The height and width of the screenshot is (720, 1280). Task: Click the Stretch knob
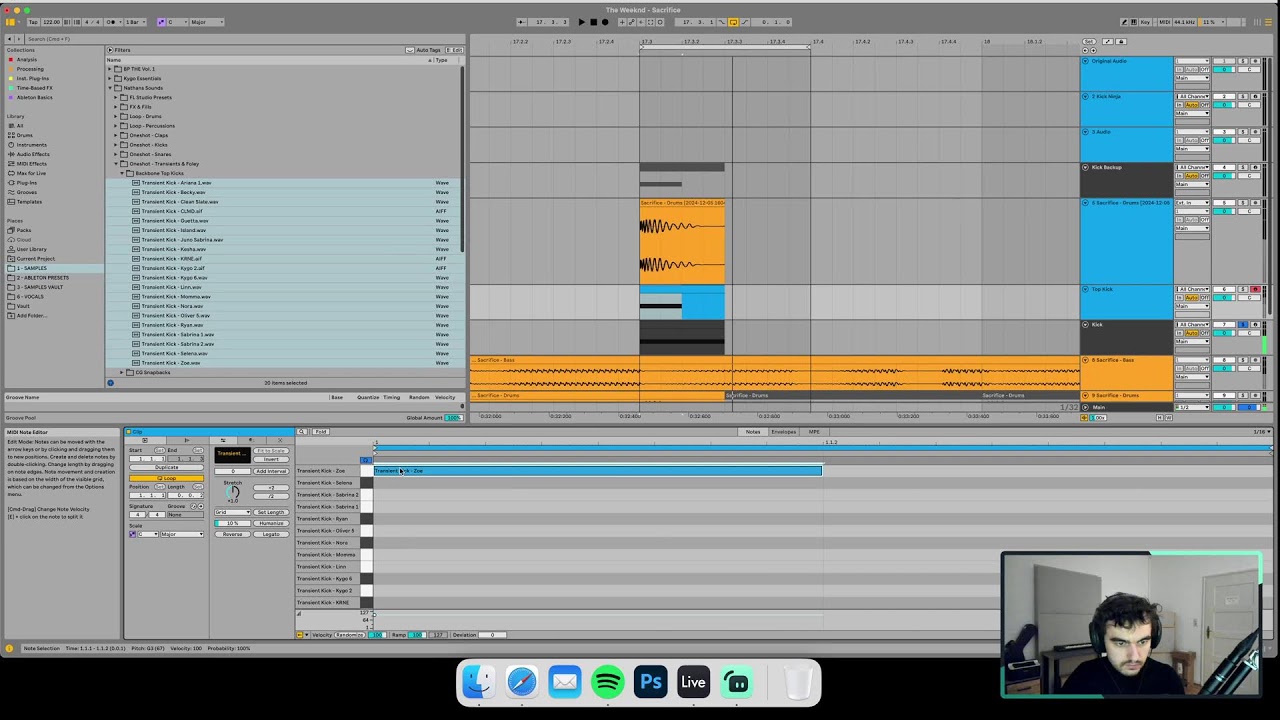[x=233, y=492]
